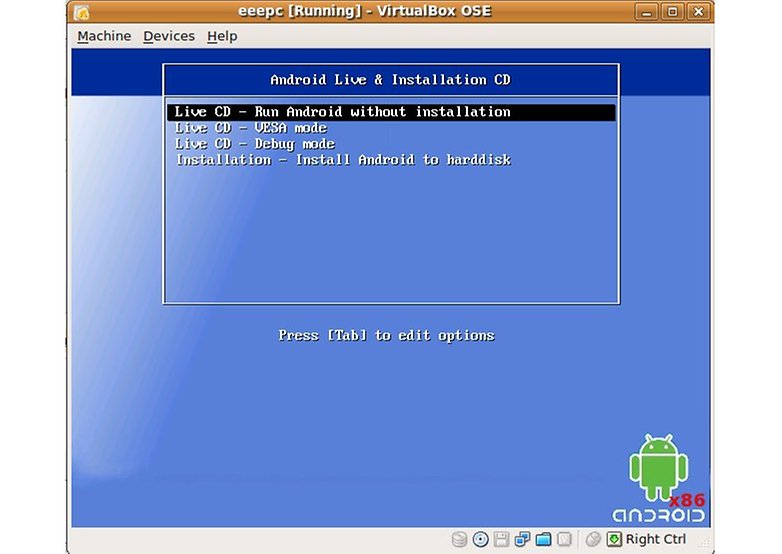
Task: Click the virtualization indicator icon in status bar
Action: 564,539
